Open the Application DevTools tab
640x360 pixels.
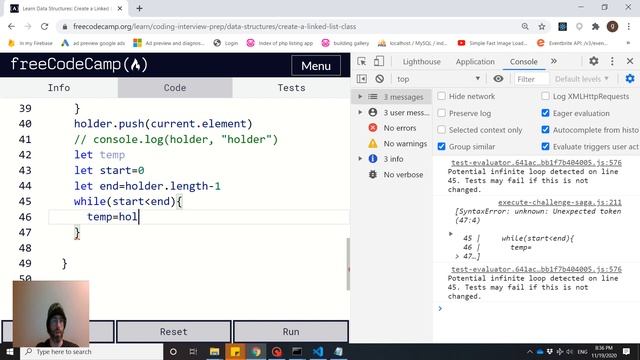pos(475,62)
